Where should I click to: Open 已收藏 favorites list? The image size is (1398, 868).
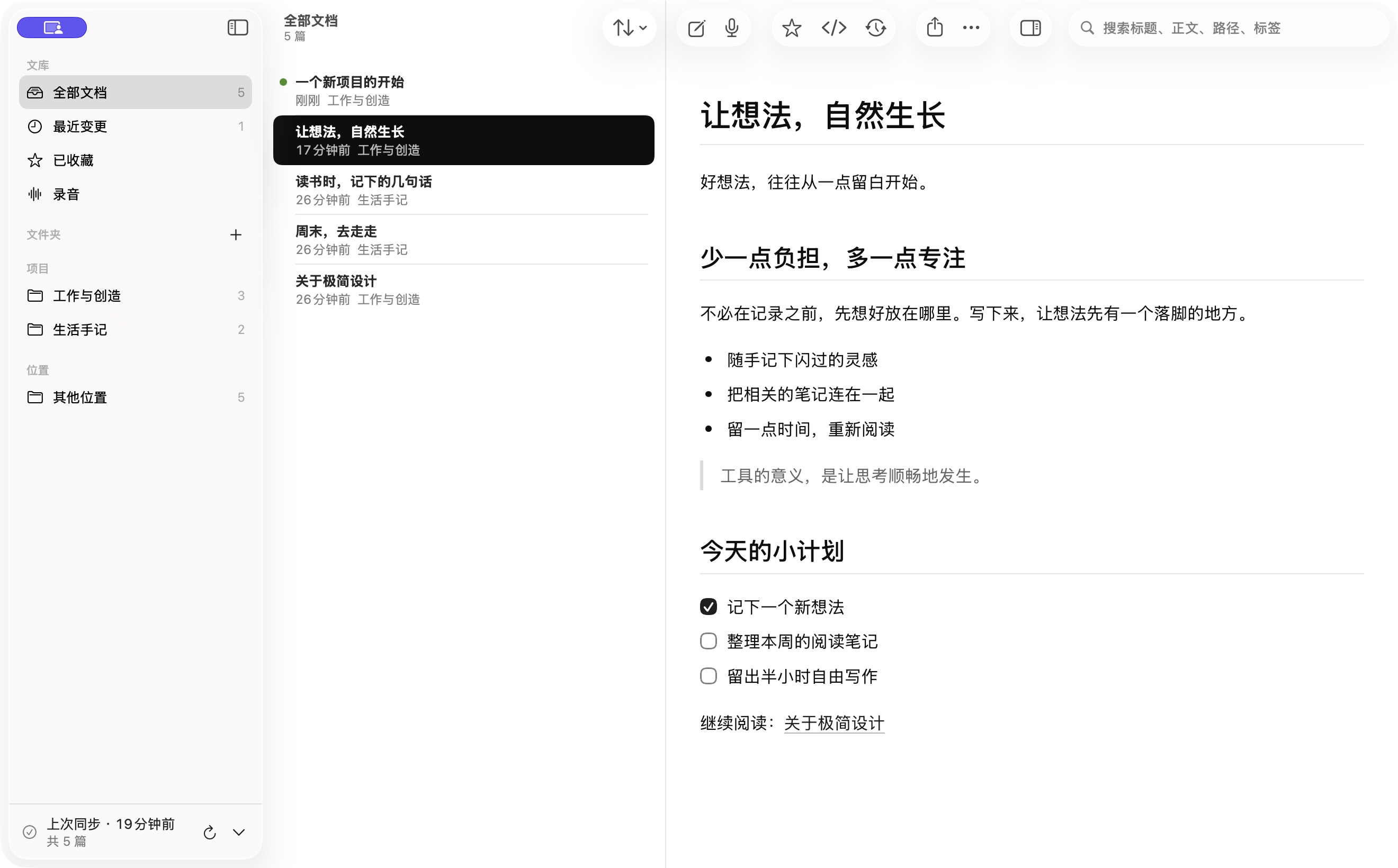click(x=136, y=160)
